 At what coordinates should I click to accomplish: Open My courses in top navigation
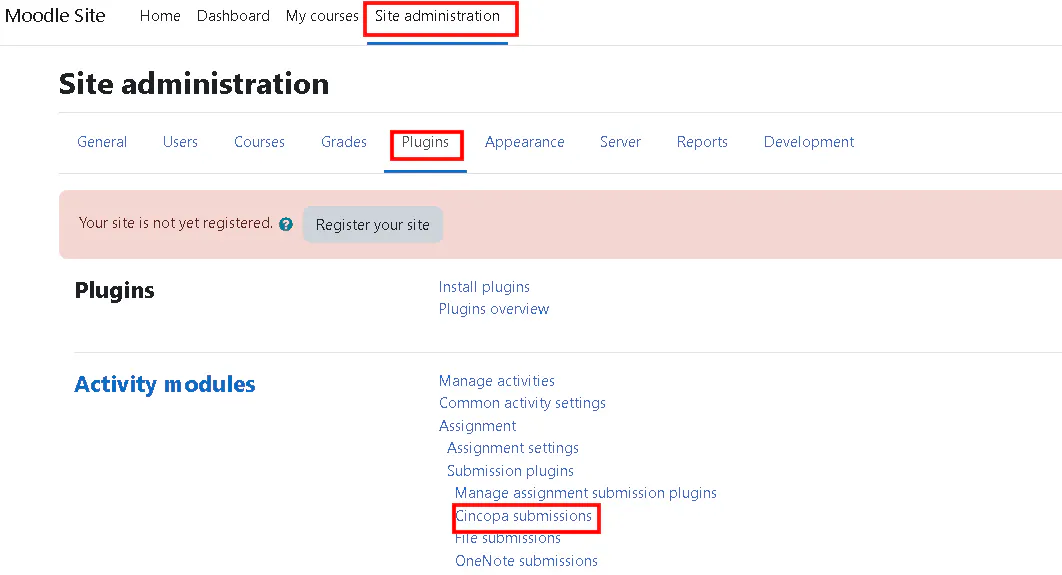pyautogui.click(x=322, y=16)
